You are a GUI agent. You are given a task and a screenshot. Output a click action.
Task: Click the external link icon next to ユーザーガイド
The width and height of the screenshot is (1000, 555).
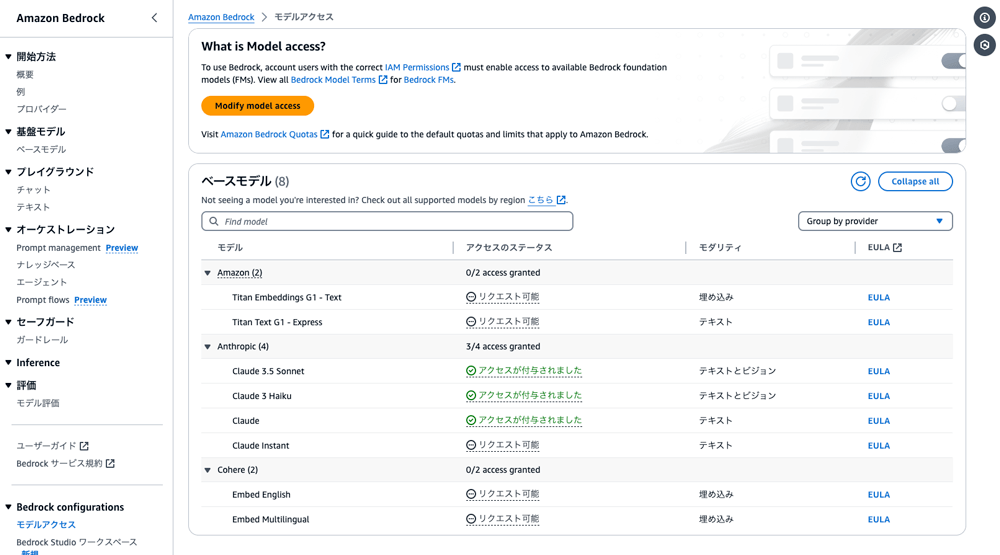[x=84, y=446]
